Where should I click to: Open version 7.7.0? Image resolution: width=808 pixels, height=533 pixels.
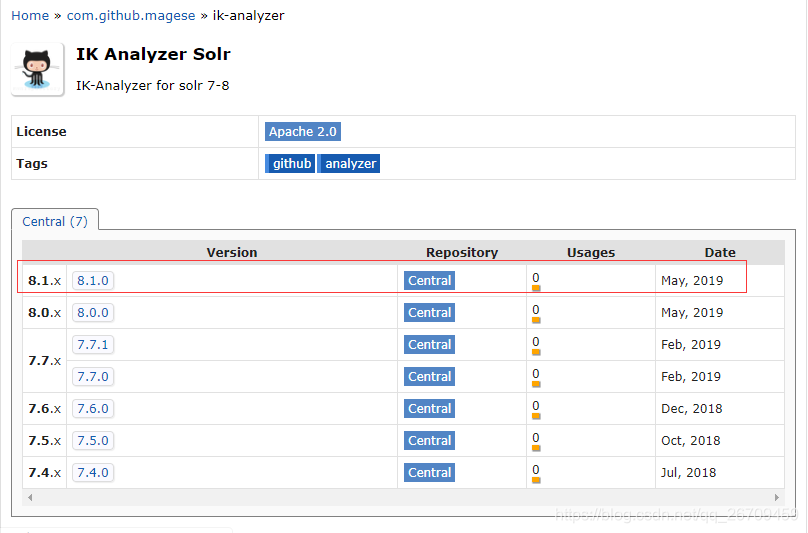click(x=93, y=376)
